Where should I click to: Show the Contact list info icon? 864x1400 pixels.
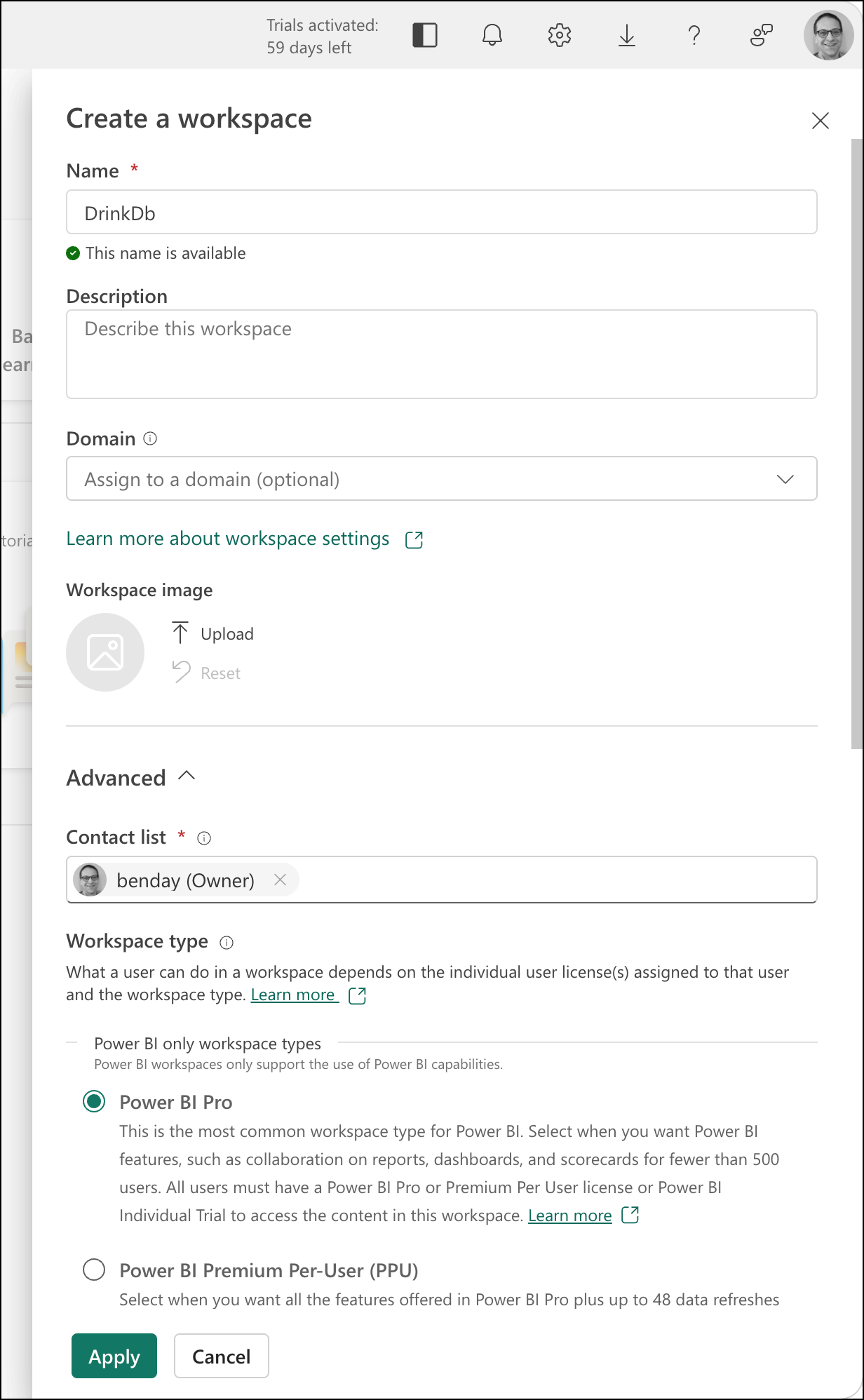[x=204, y=838]
